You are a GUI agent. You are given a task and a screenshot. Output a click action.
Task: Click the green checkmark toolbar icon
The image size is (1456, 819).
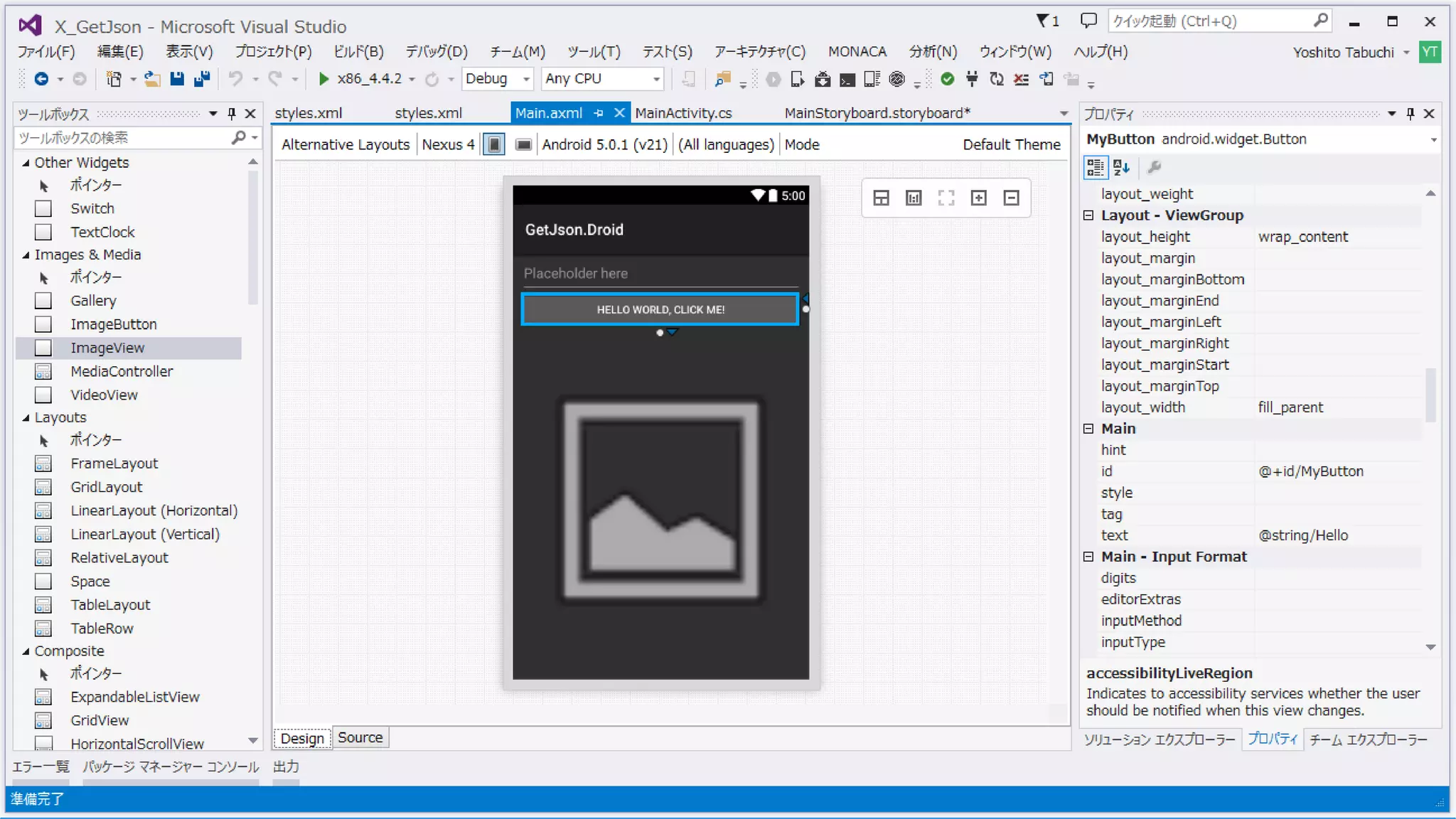[947, 79]
